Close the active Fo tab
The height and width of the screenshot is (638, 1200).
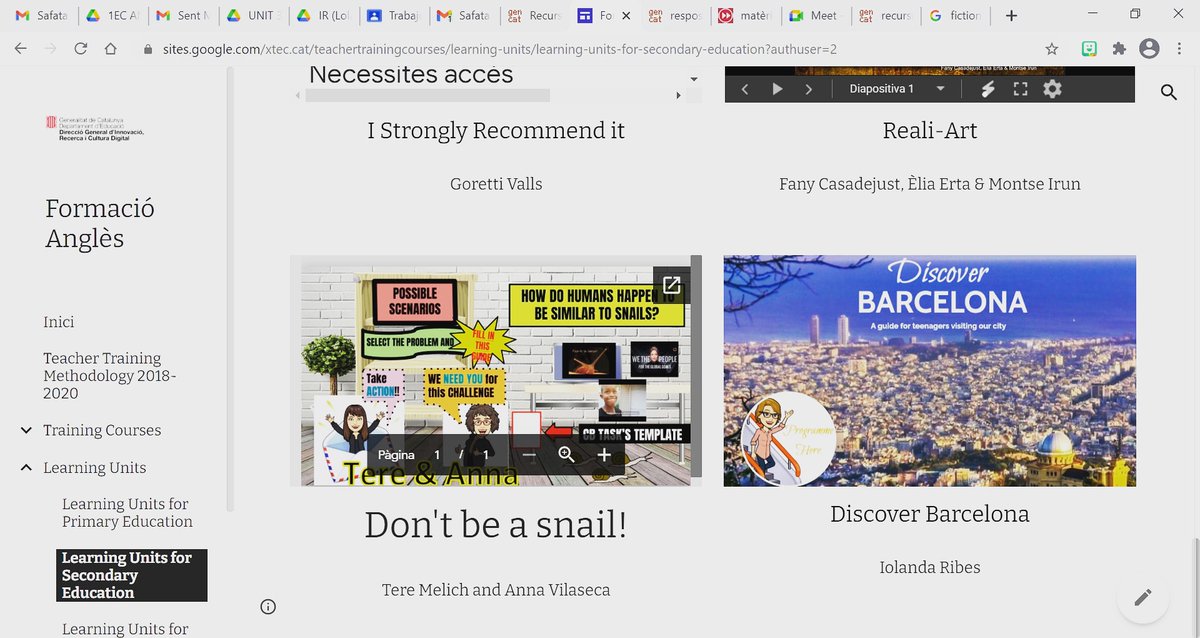(x=626, y=16)
